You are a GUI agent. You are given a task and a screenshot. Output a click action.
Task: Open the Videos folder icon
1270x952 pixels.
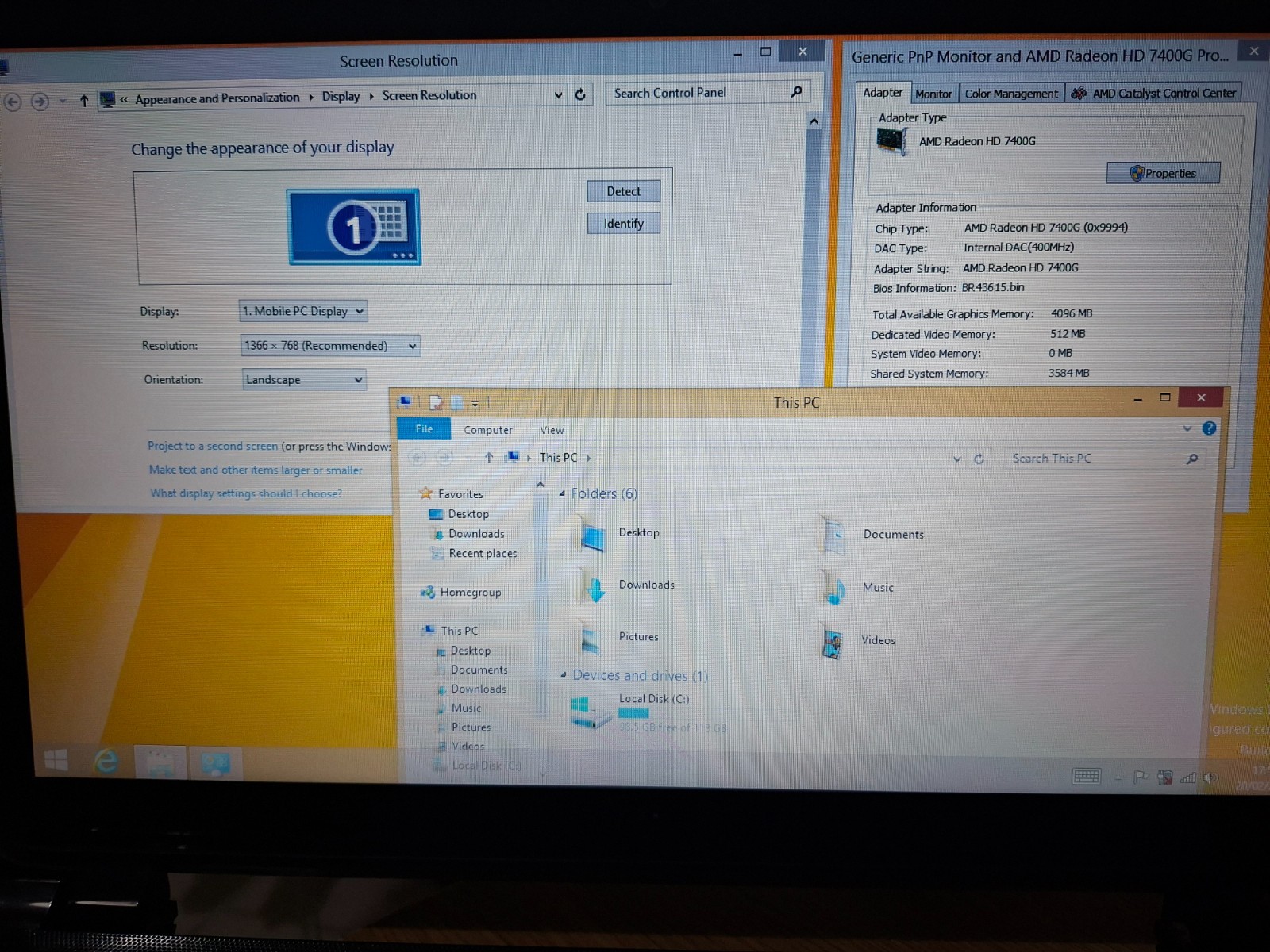click(x=832, y=643)
